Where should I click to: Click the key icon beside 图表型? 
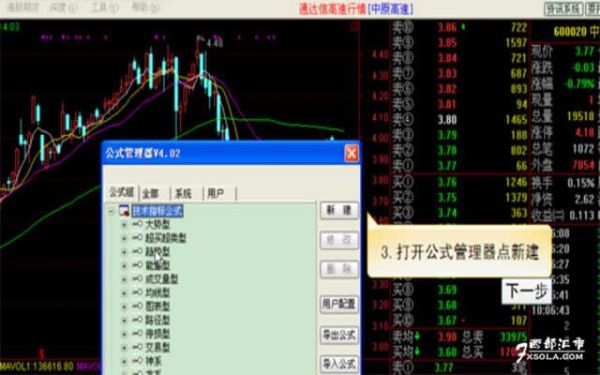137,306
